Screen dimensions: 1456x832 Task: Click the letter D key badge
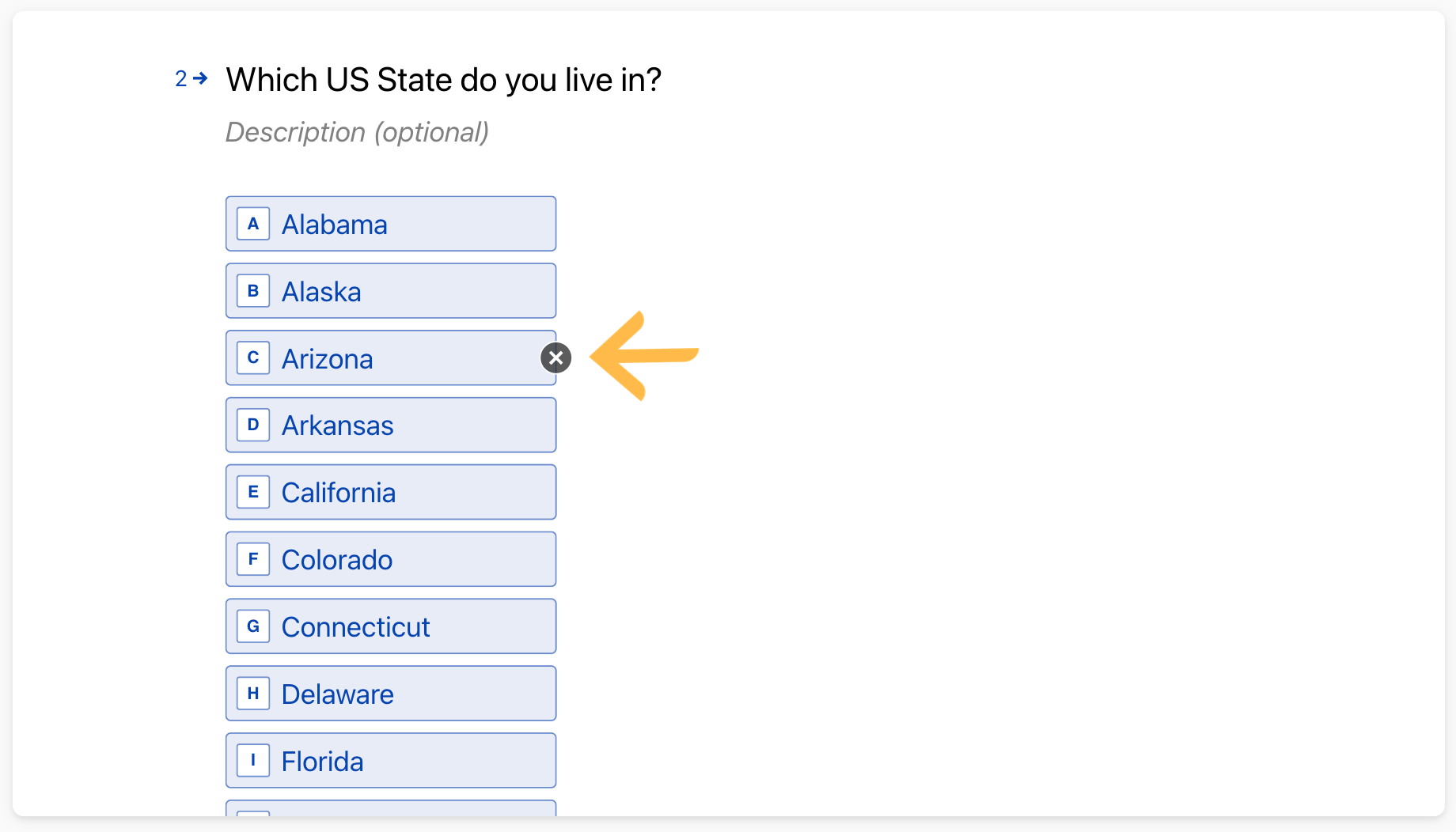[x=253, y=425]
